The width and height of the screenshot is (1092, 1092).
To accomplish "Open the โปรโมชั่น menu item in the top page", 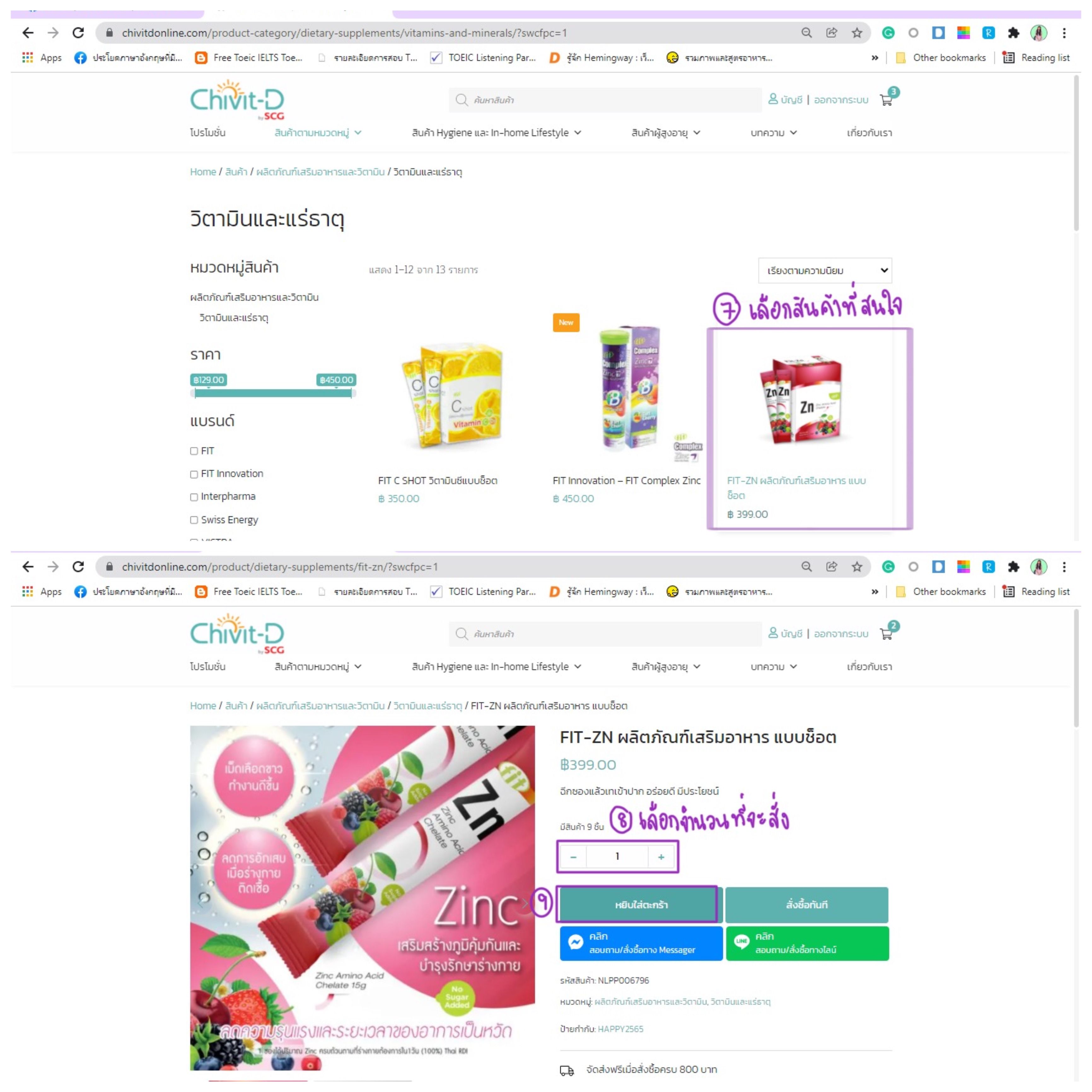I will click(x=207, y=133).
